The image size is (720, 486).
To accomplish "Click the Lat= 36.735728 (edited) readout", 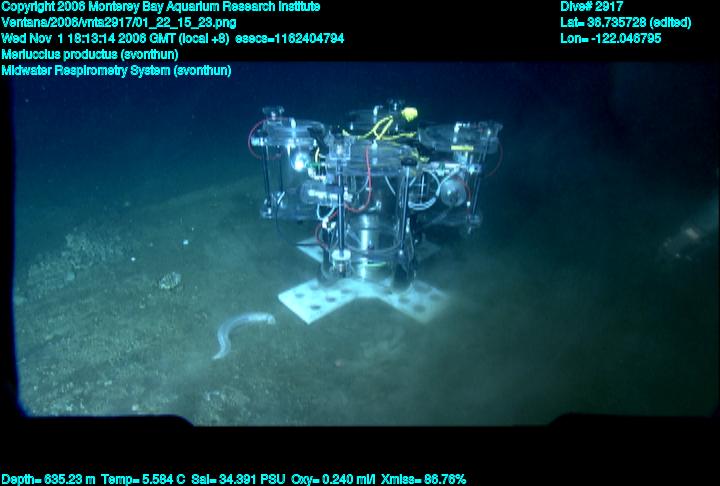I will 625,23.
